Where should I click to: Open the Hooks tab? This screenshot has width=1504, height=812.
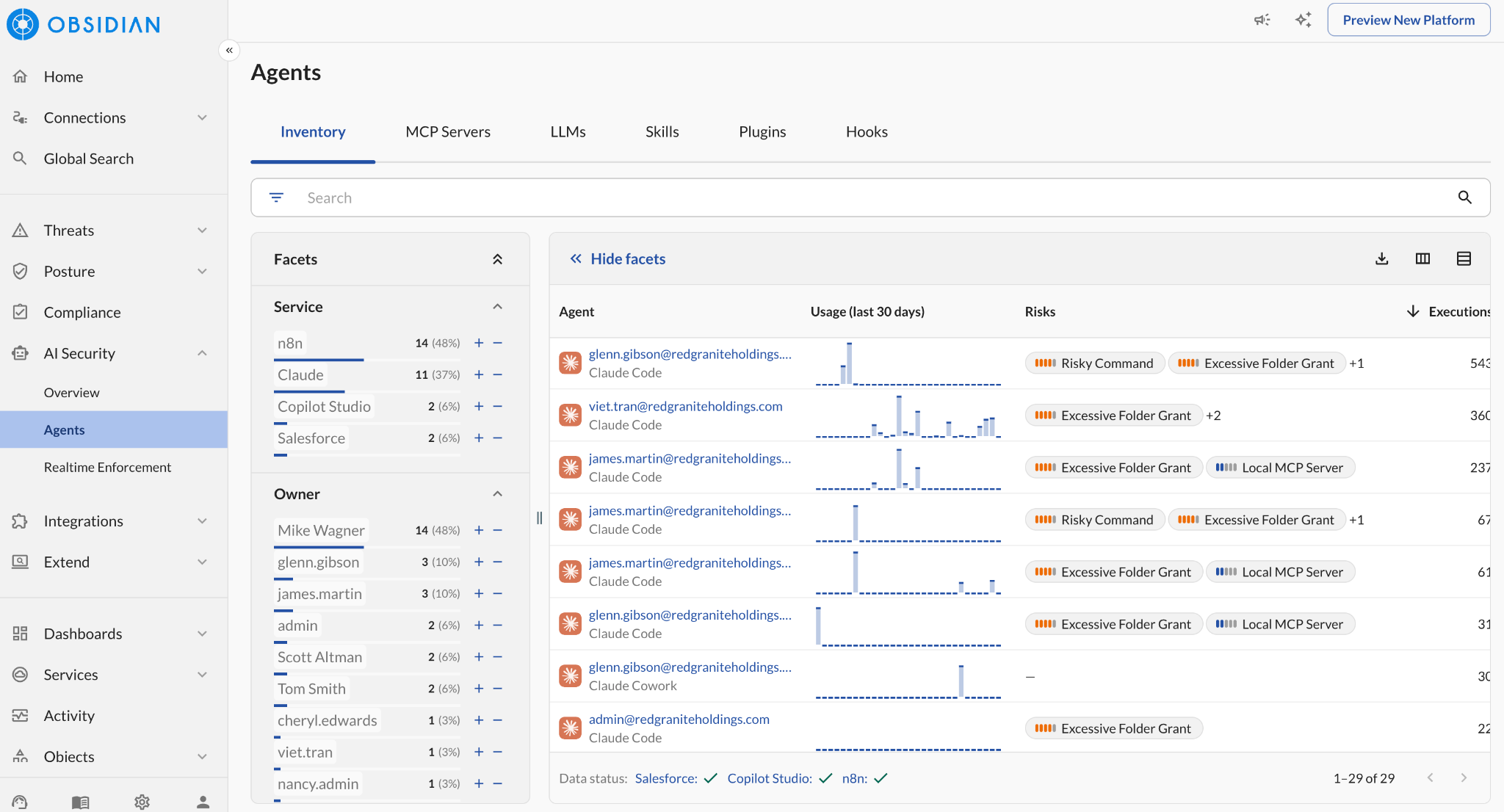(x=867, y=131)
